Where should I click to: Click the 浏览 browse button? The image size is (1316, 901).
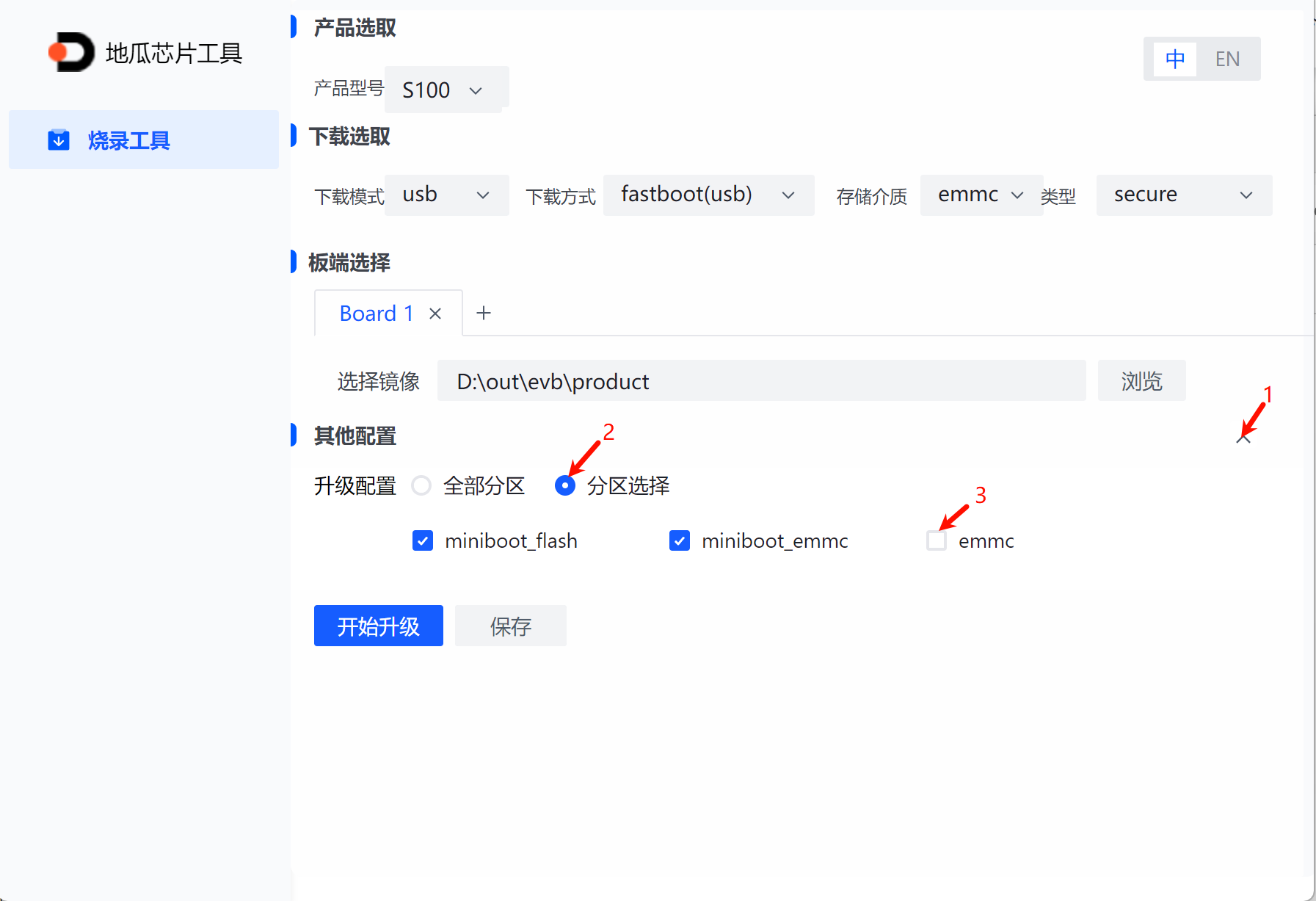point(1141,381)
